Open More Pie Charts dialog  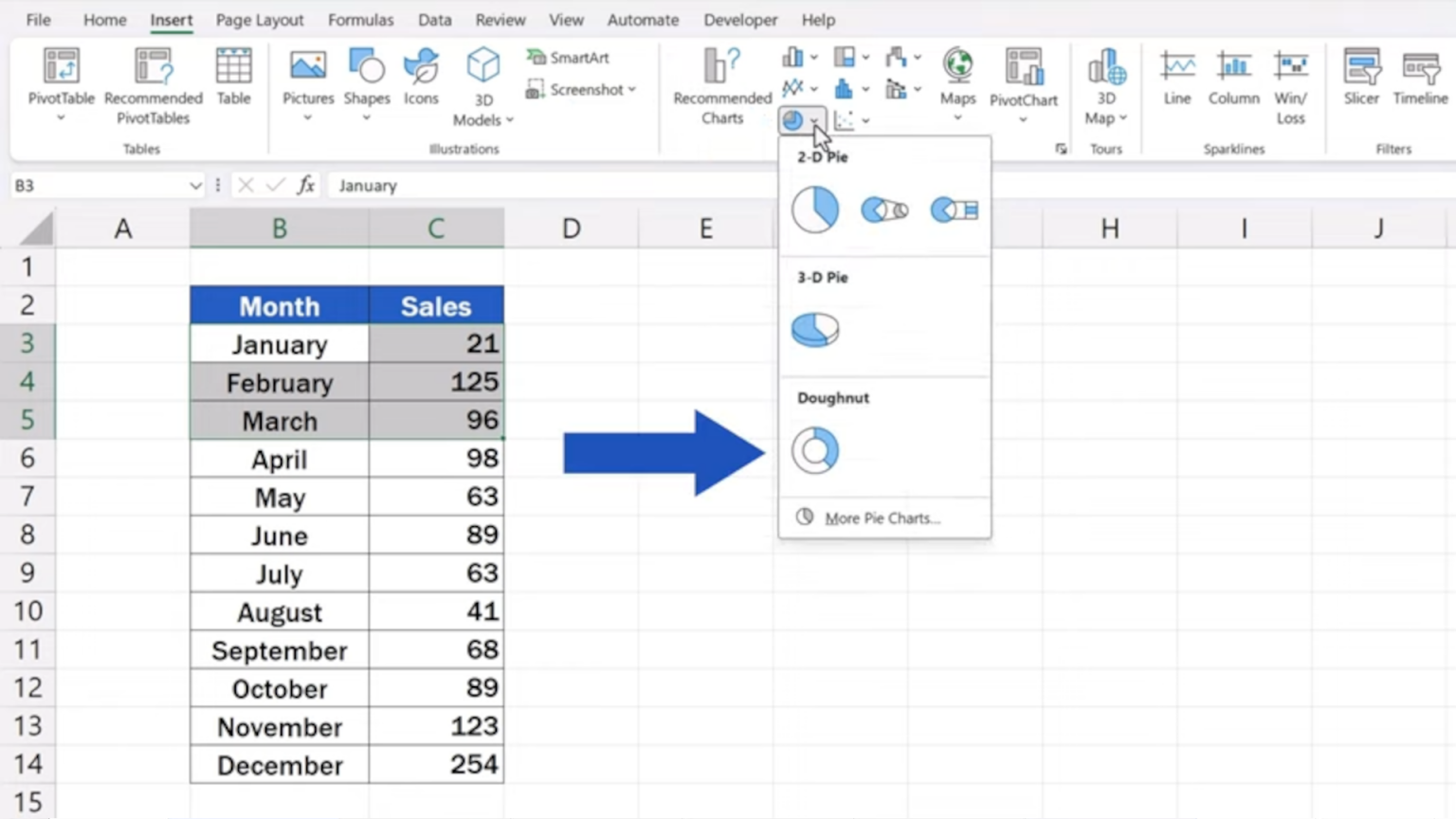[x=882, y=518]
